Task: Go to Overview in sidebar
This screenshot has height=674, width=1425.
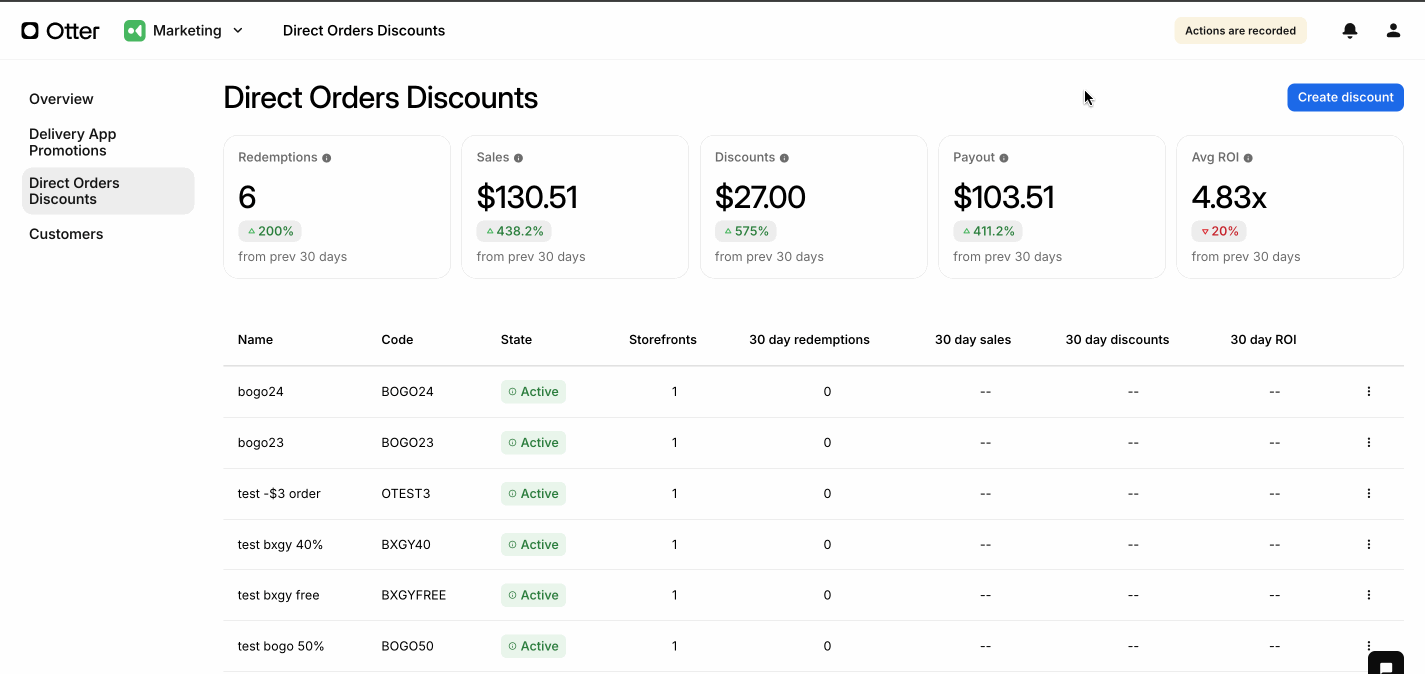Action: coord(61,99)
